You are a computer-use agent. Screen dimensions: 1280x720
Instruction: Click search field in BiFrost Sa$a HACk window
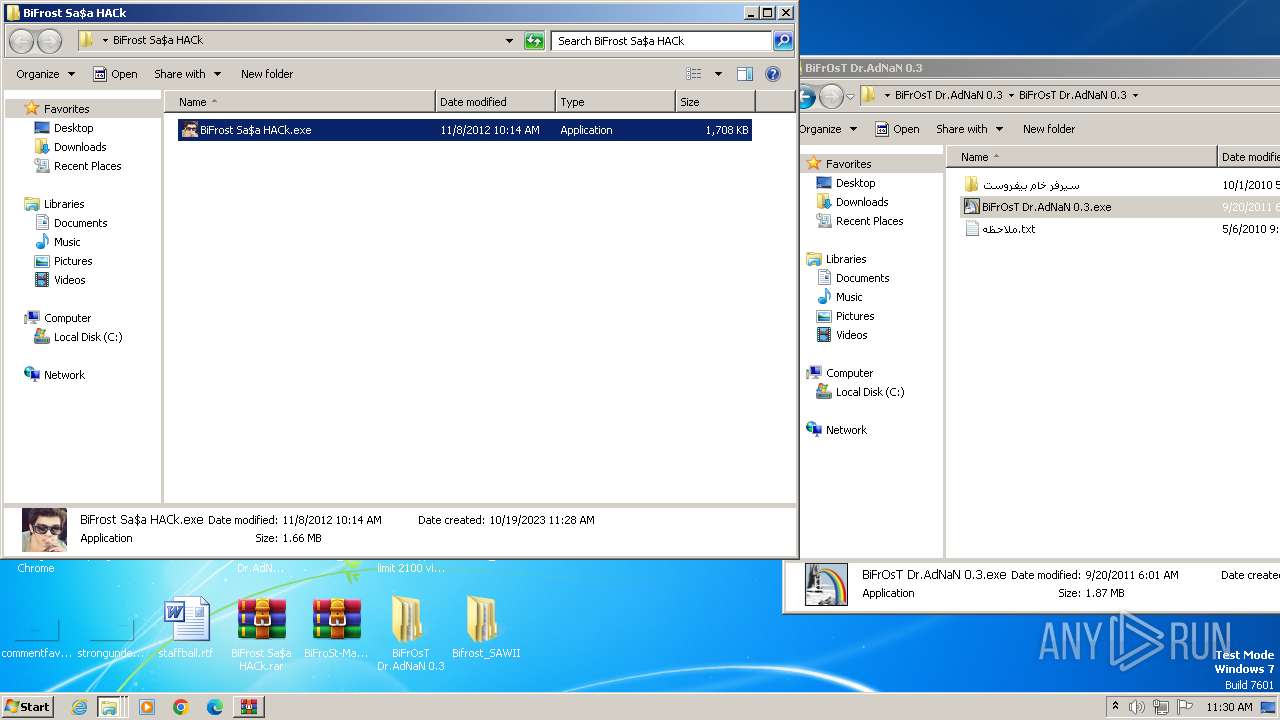[660, 41]
